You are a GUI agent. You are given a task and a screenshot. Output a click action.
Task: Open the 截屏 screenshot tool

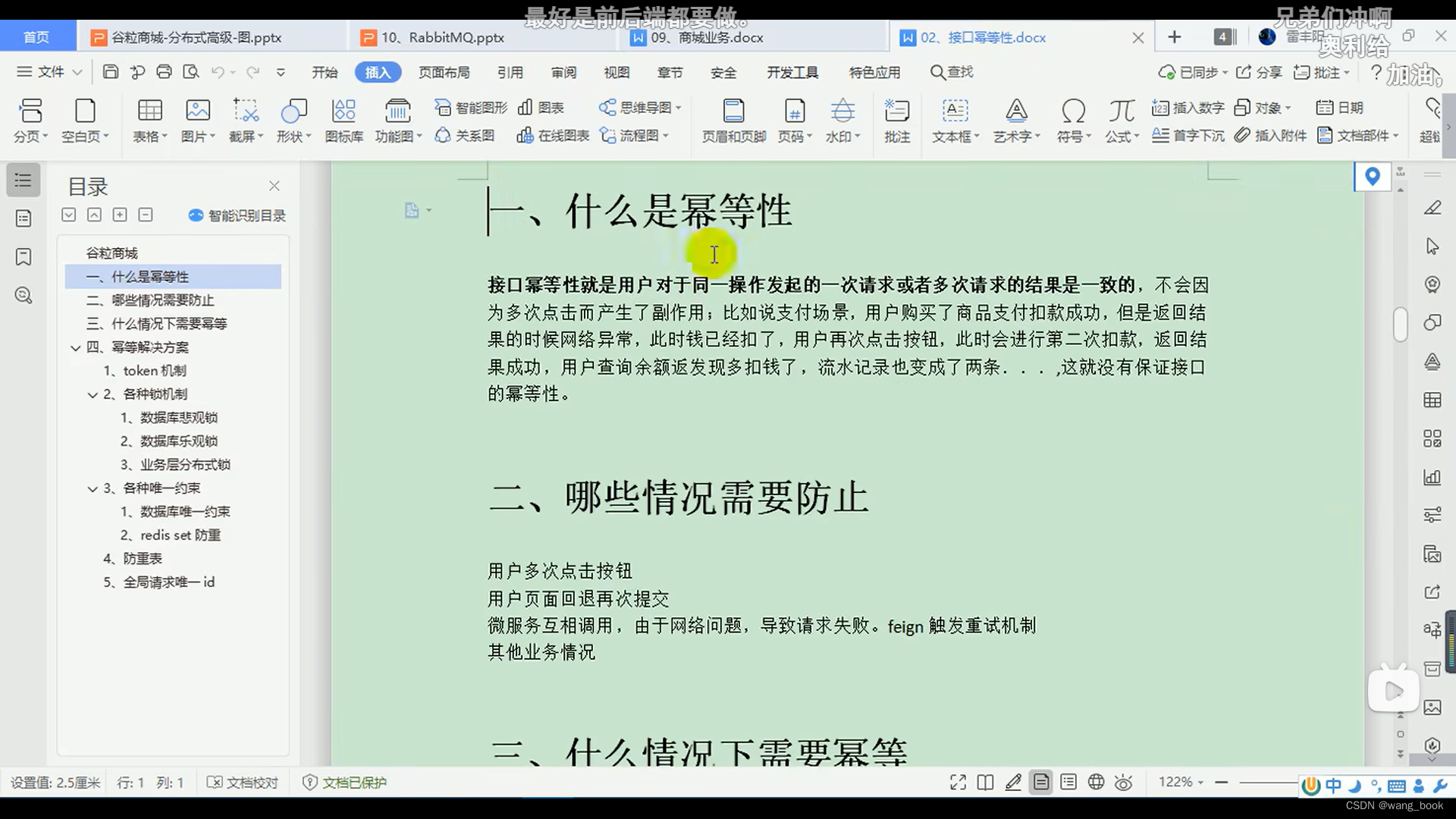(245, 121)
